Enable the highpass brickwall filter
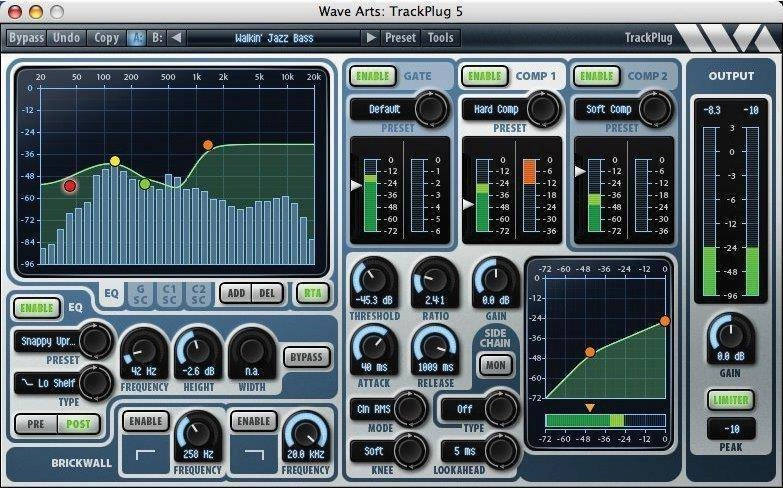 tap(146, 421)
